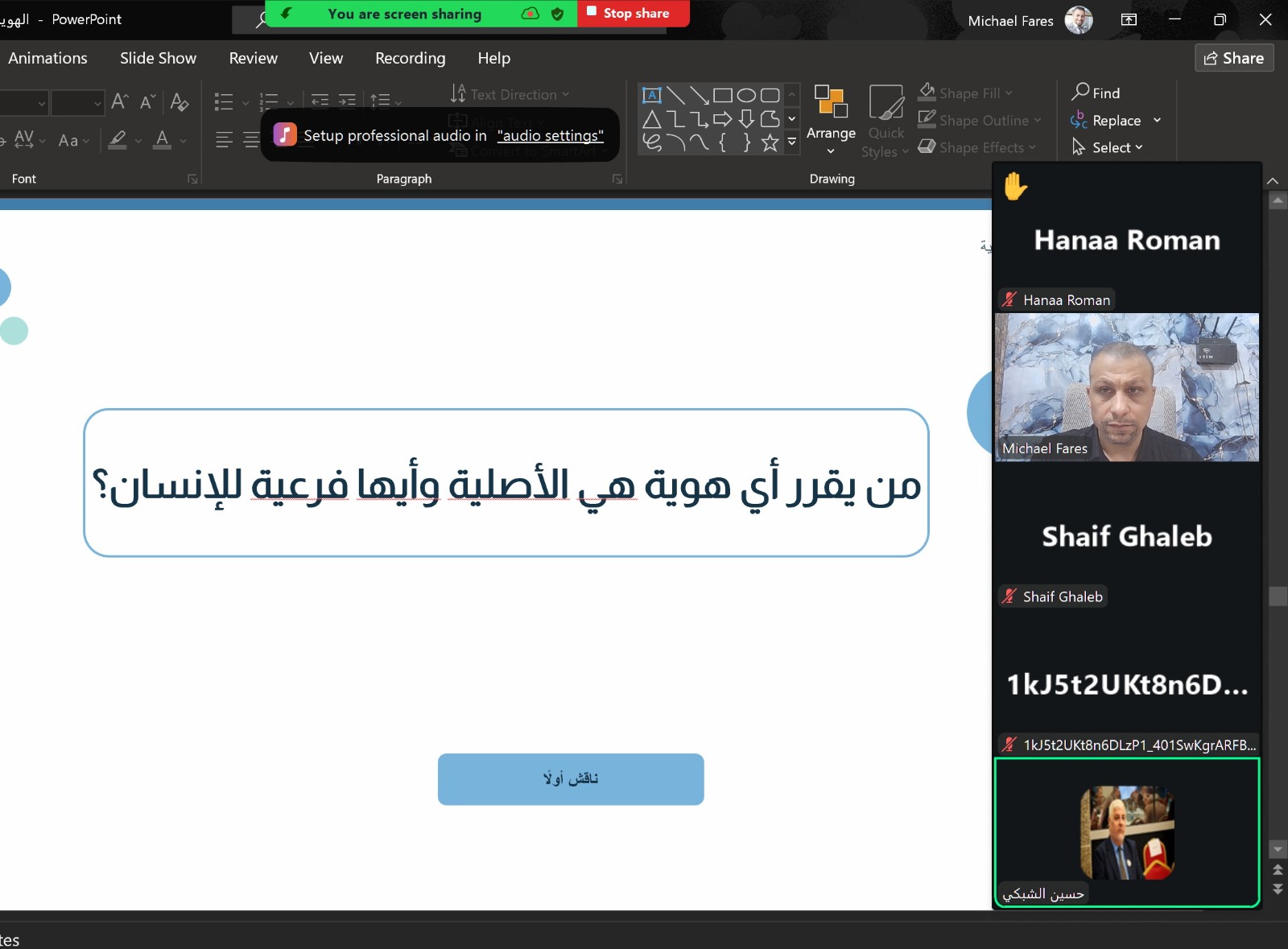This screenshot has width=1288, height=949.
Task: Expand the shapes gallery More button
Action: pos(792,142)
